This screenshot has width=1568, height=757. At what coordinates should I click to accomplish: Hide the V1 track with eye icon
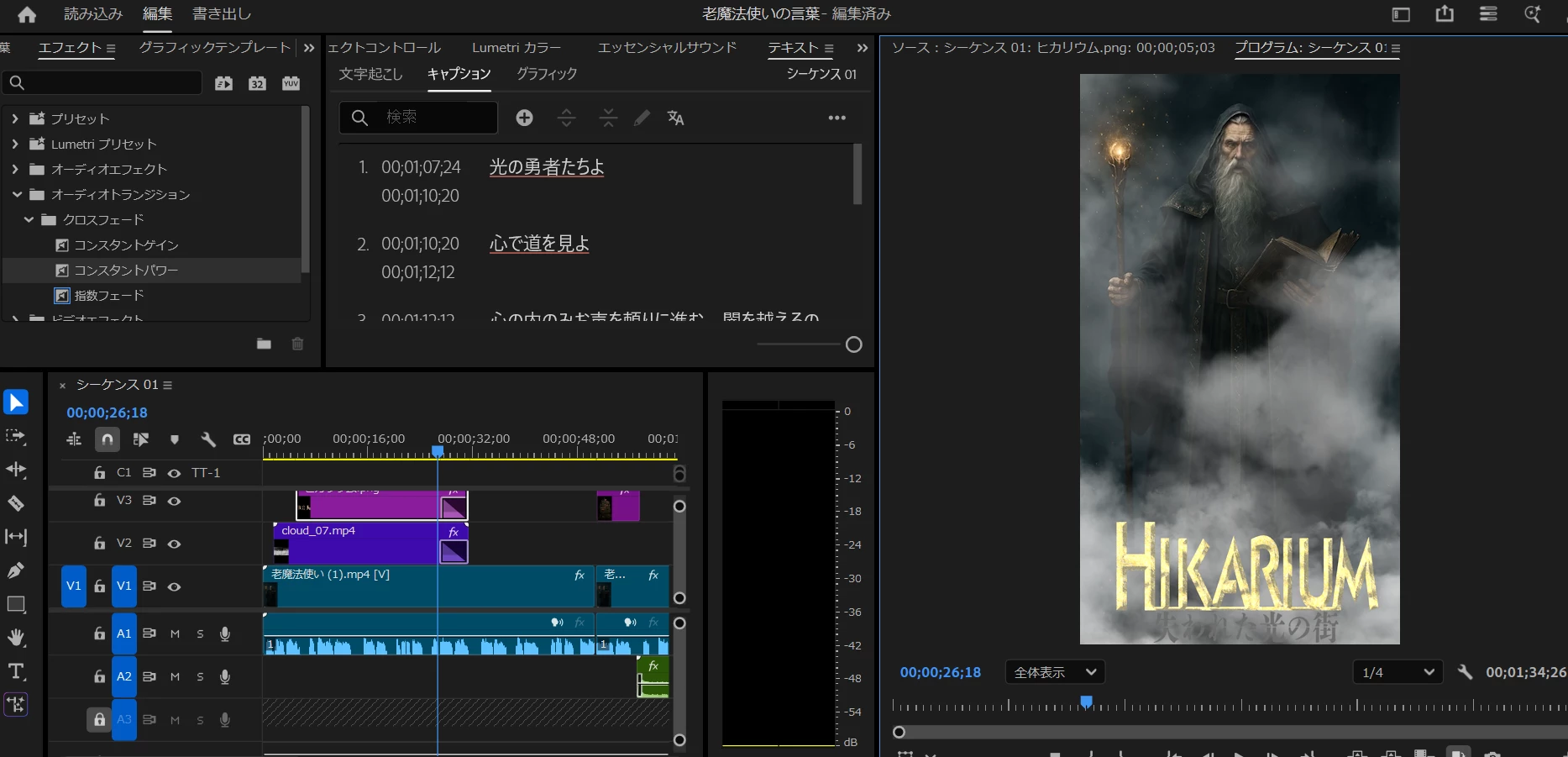(174, 586)
